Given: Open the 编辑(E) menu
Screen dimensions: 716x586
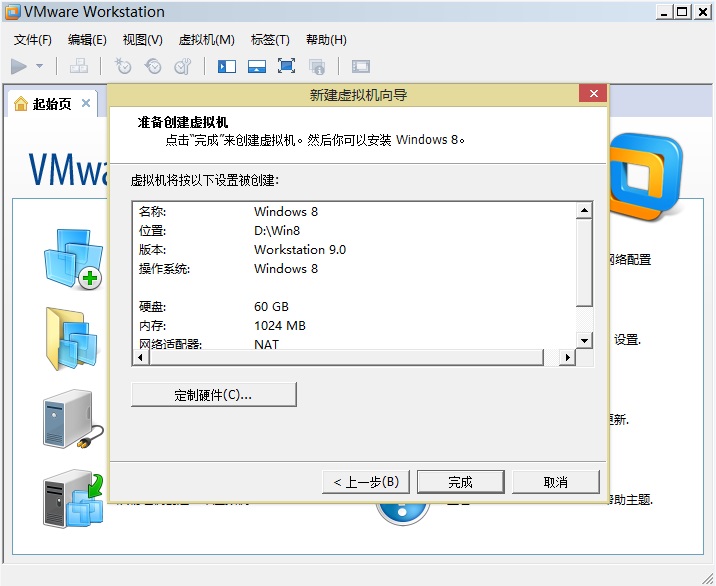Looking at the screenshot, I should [x=87, y=40].
